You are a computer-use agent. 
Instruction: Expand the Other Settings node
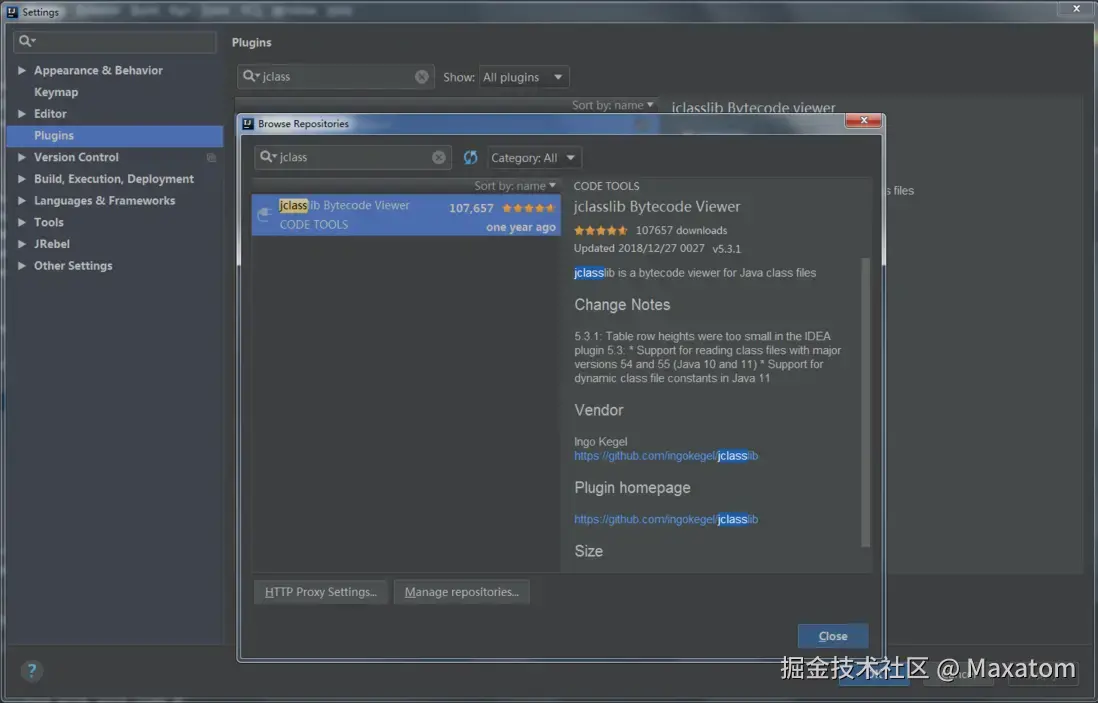click(x=22, y=266)
